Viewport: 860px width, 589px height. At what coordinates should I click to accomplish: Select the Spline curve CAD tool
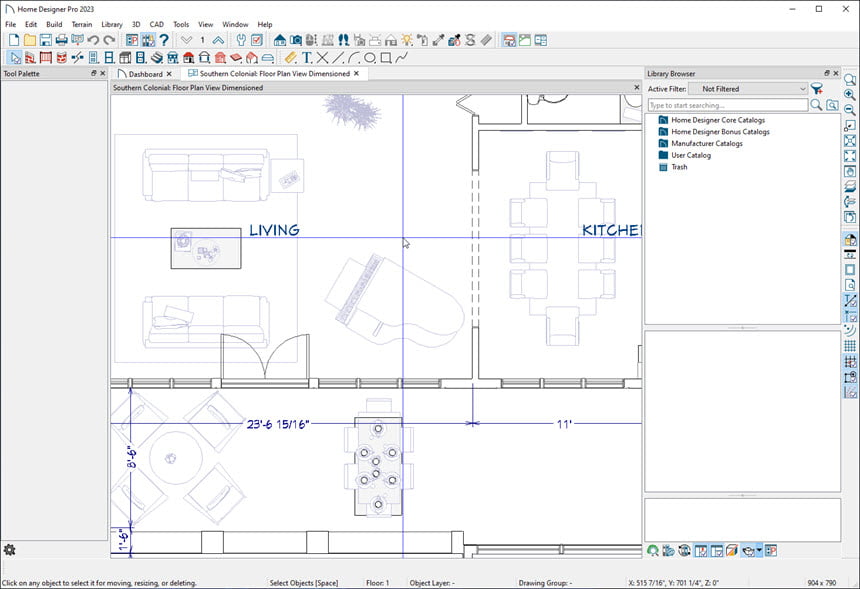pos(402,58)
